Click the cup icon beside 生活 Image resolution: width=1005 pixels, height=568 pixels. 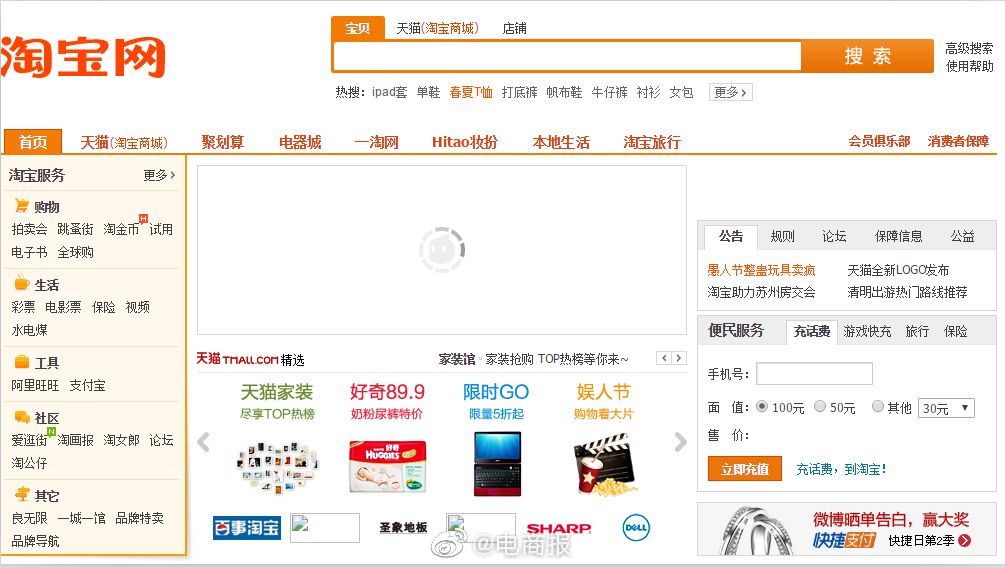coord(22,283)
